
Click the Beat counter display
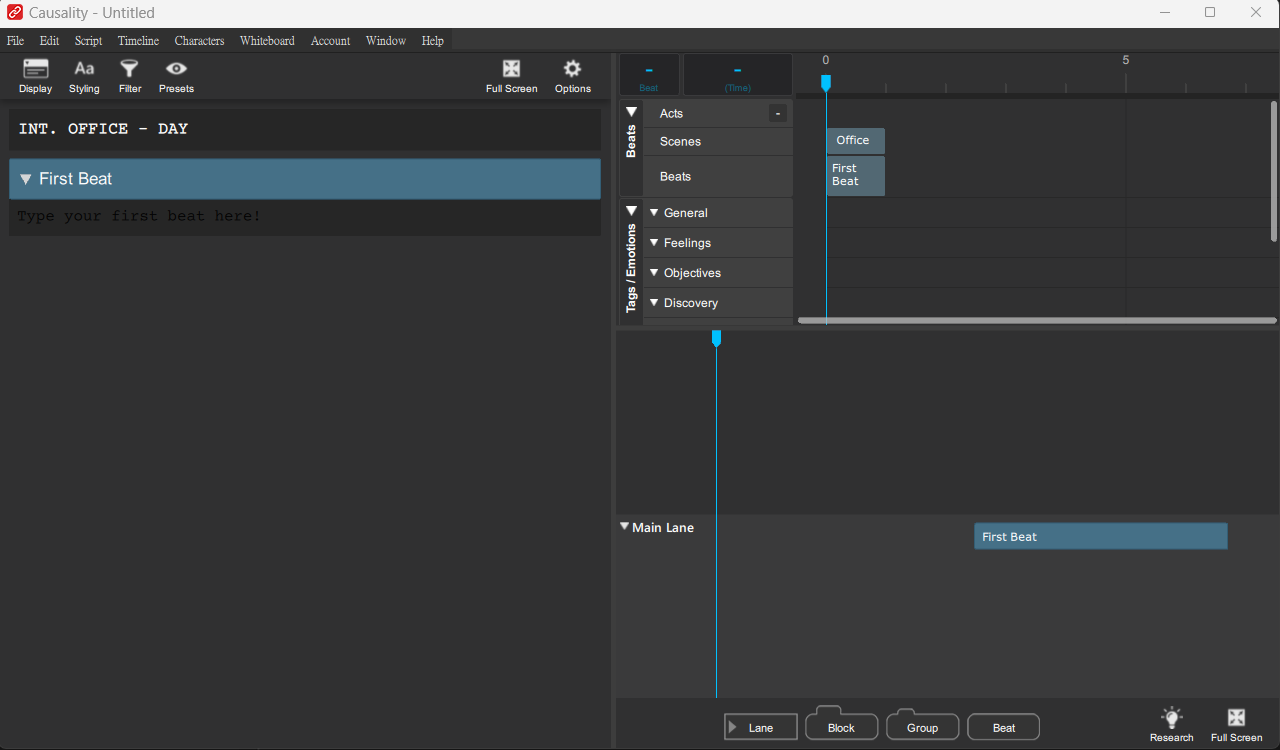pyautogui.click(x=649, y=74)
